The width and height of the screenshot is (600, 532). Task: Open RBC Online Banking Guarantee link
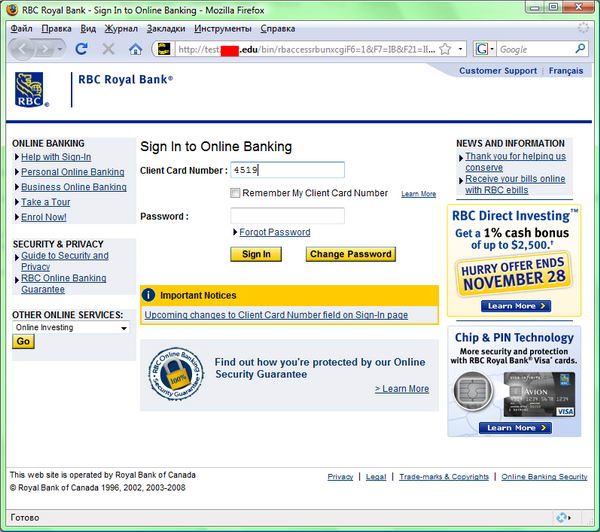64,284
